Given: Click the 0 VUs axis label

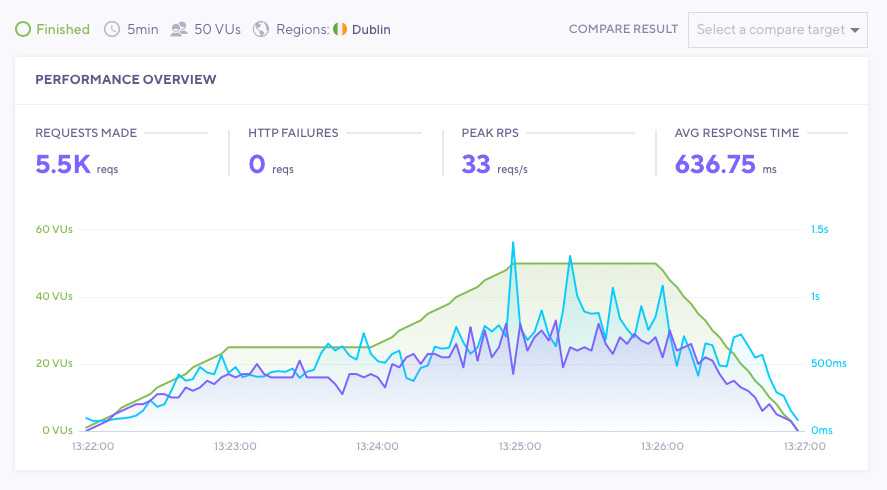Looking at the screenshot, I should coord(57,430).
